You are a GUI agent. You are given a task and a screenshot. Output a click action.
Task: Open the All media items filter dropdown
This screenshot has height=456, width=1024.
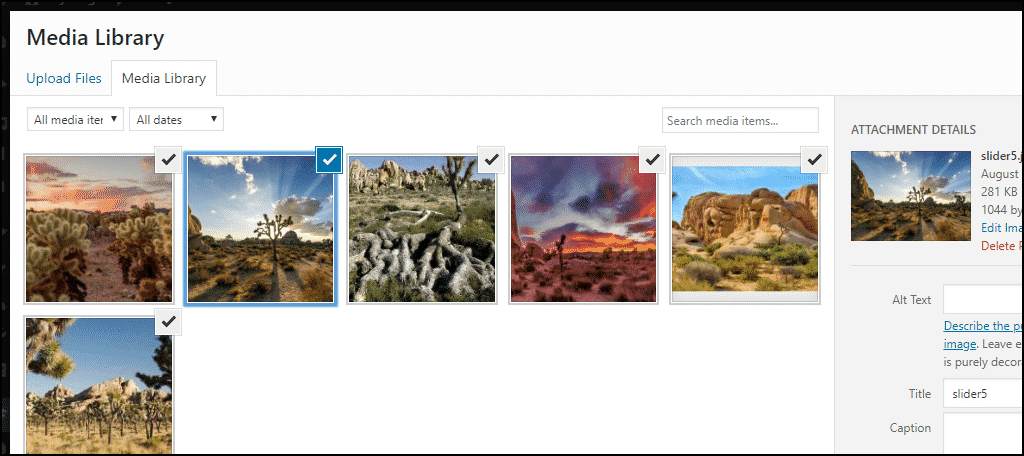(76, 120)
